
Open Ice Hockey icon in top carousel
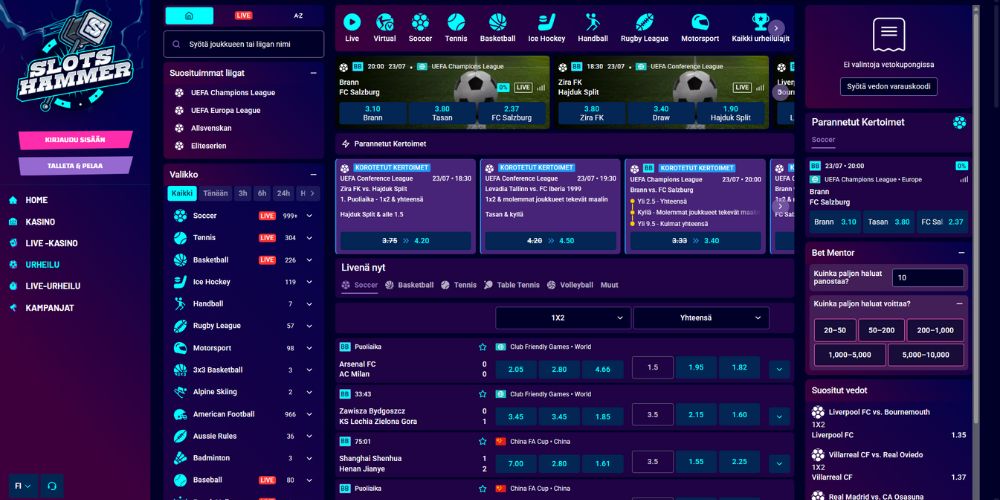[547, 23]
